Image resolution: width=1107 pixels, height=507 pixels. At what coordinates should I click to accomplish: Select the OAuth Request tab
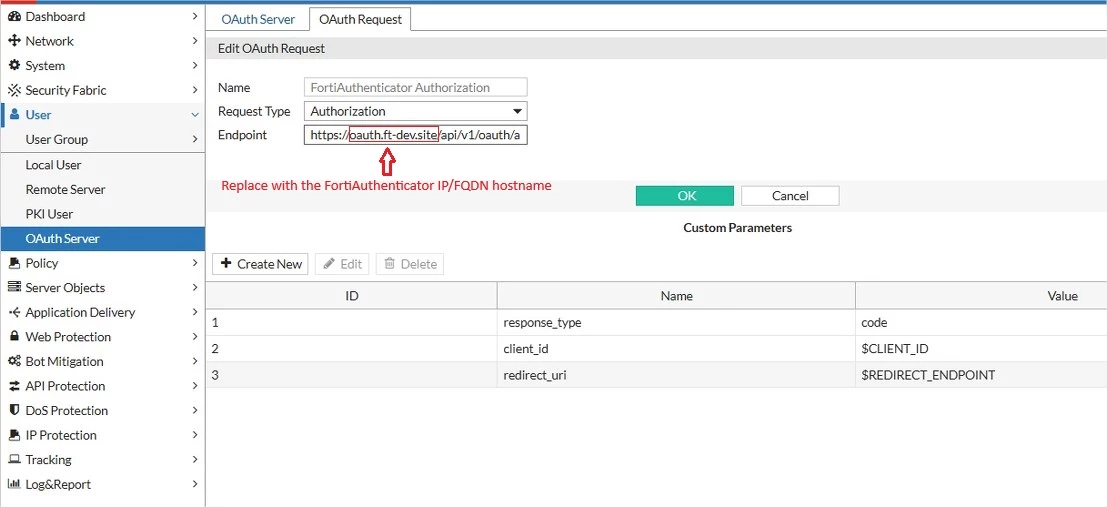pyautogui.click(x=361, y=19)
